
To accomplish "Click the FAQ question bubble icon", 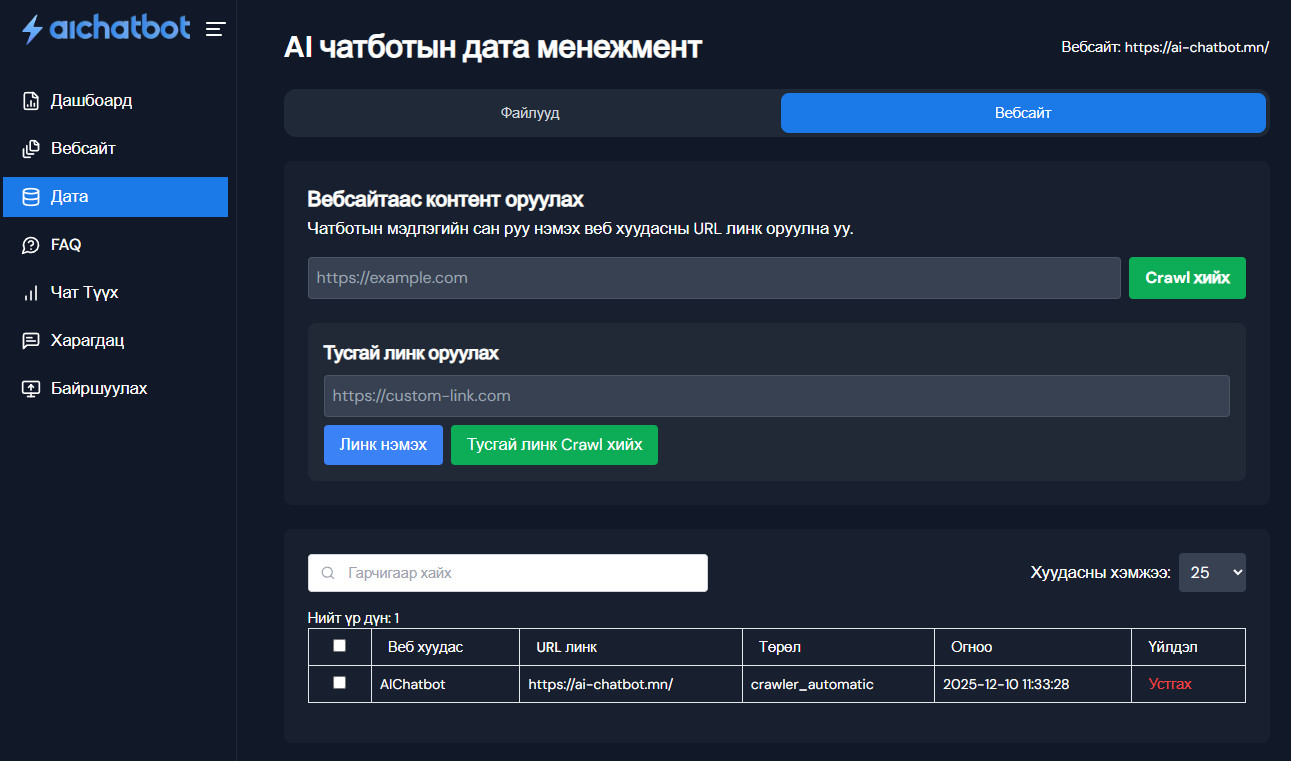I will (31, 245).
